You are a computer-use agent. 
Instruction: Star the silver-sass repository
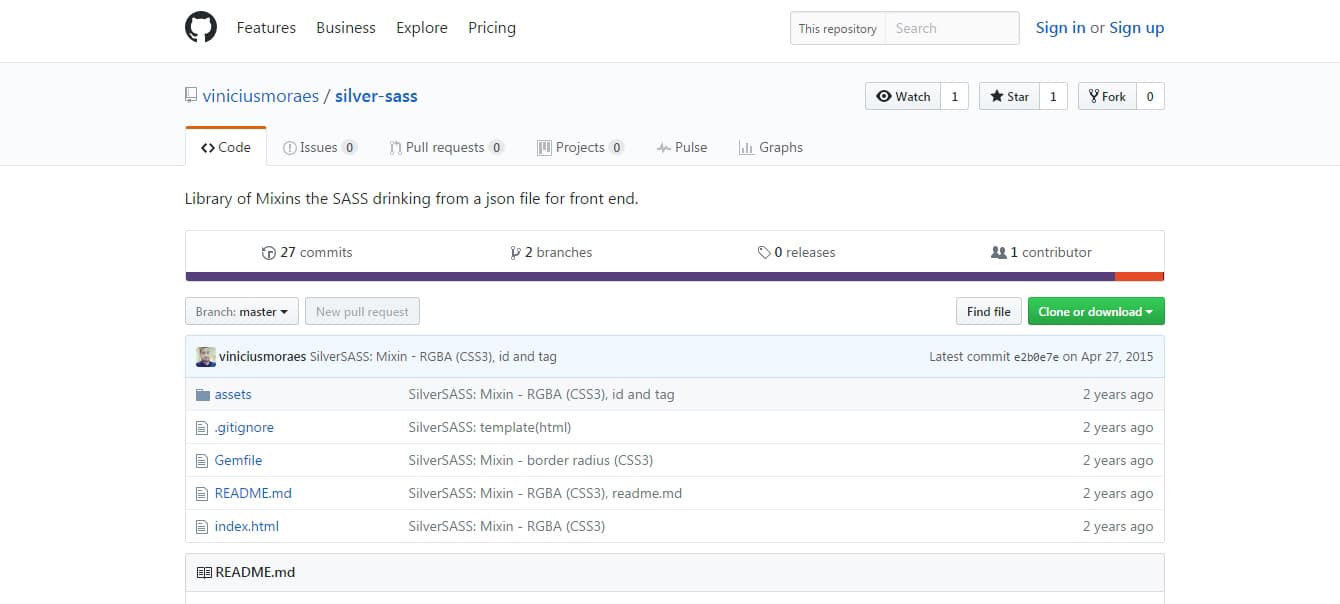pyautogui.click(x=1009, y=96)
